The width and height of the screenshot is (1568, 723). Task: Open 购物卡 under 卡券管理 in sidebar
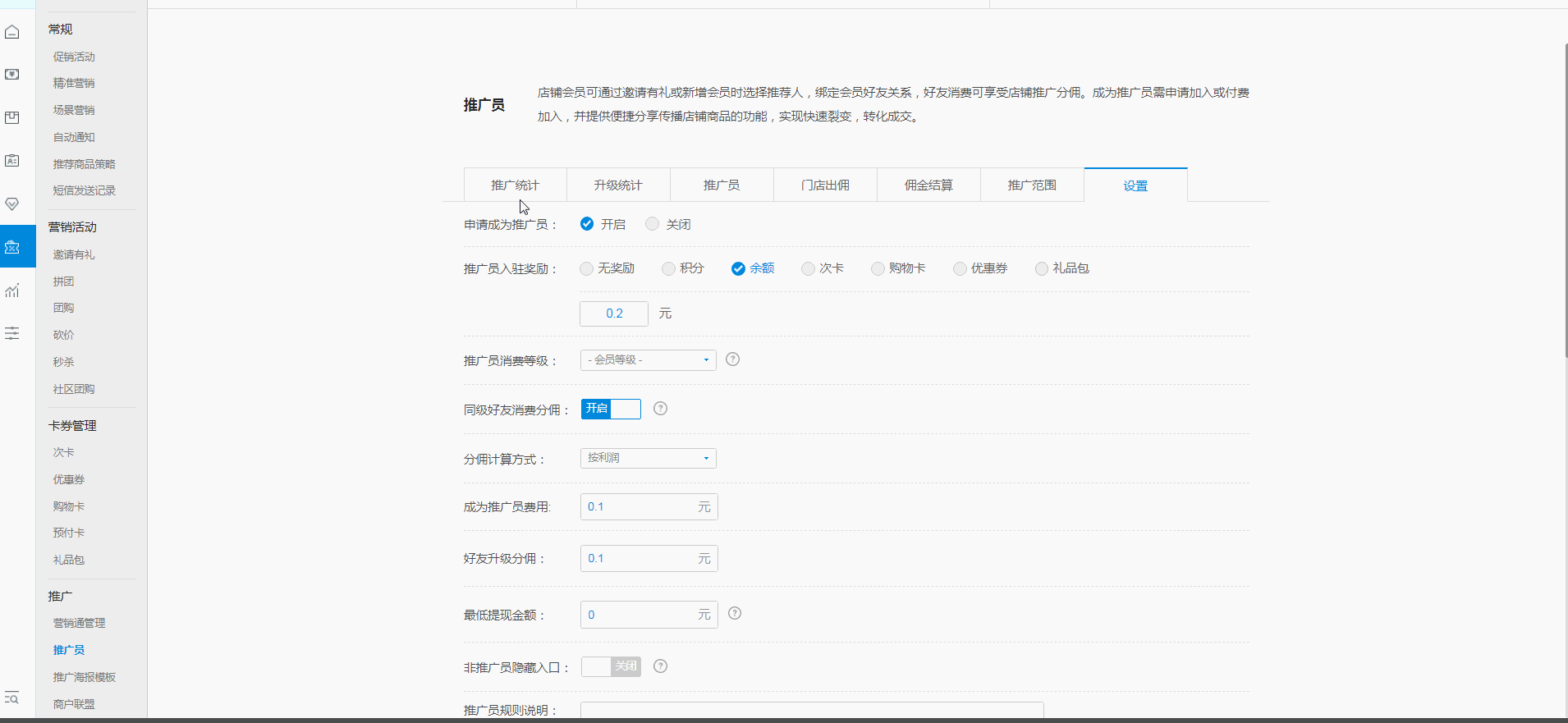[69, 506]
